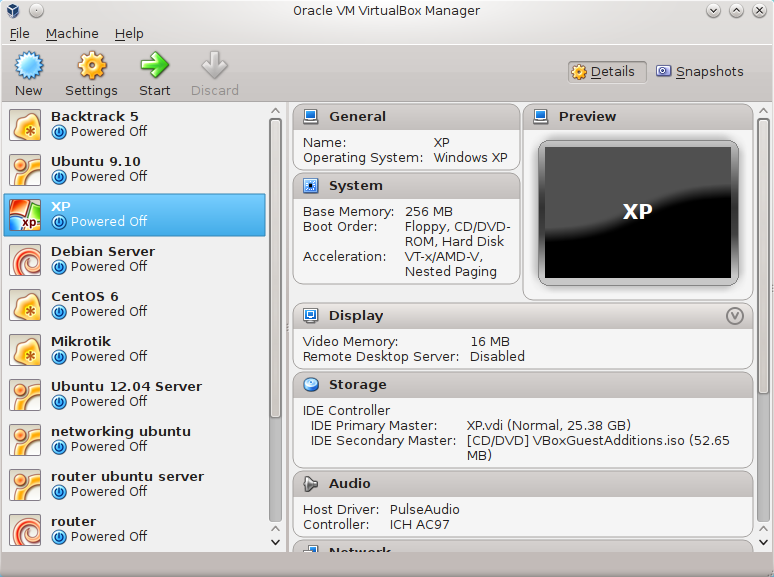Image resolution: width=774 pixels, height=577 pixels.
Task: Open the General section header
Action: point(357,117)
